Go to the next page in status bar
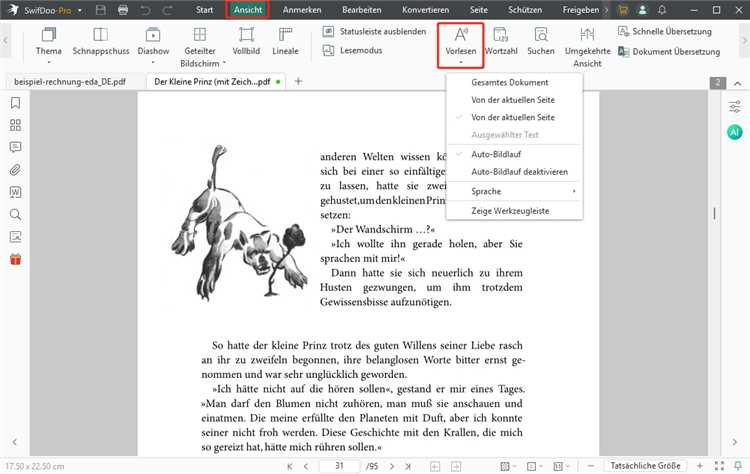 (392, 466)
